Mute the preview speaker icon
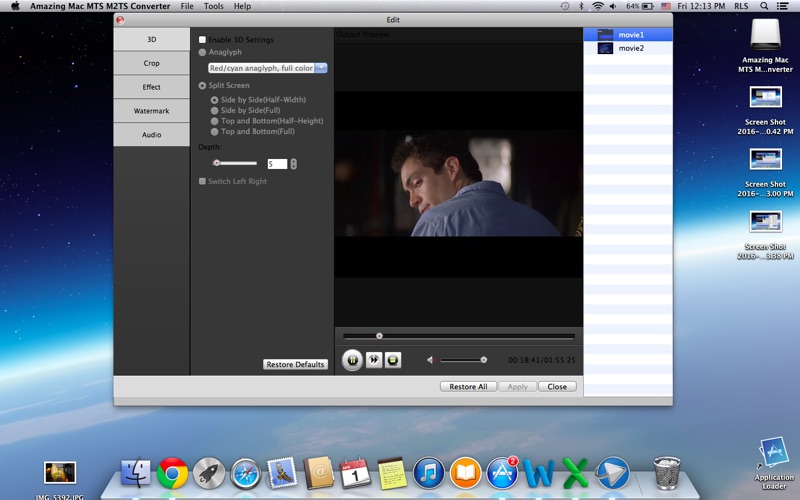Viewport: 800px width, 500px height. click(x=431, y=360)
